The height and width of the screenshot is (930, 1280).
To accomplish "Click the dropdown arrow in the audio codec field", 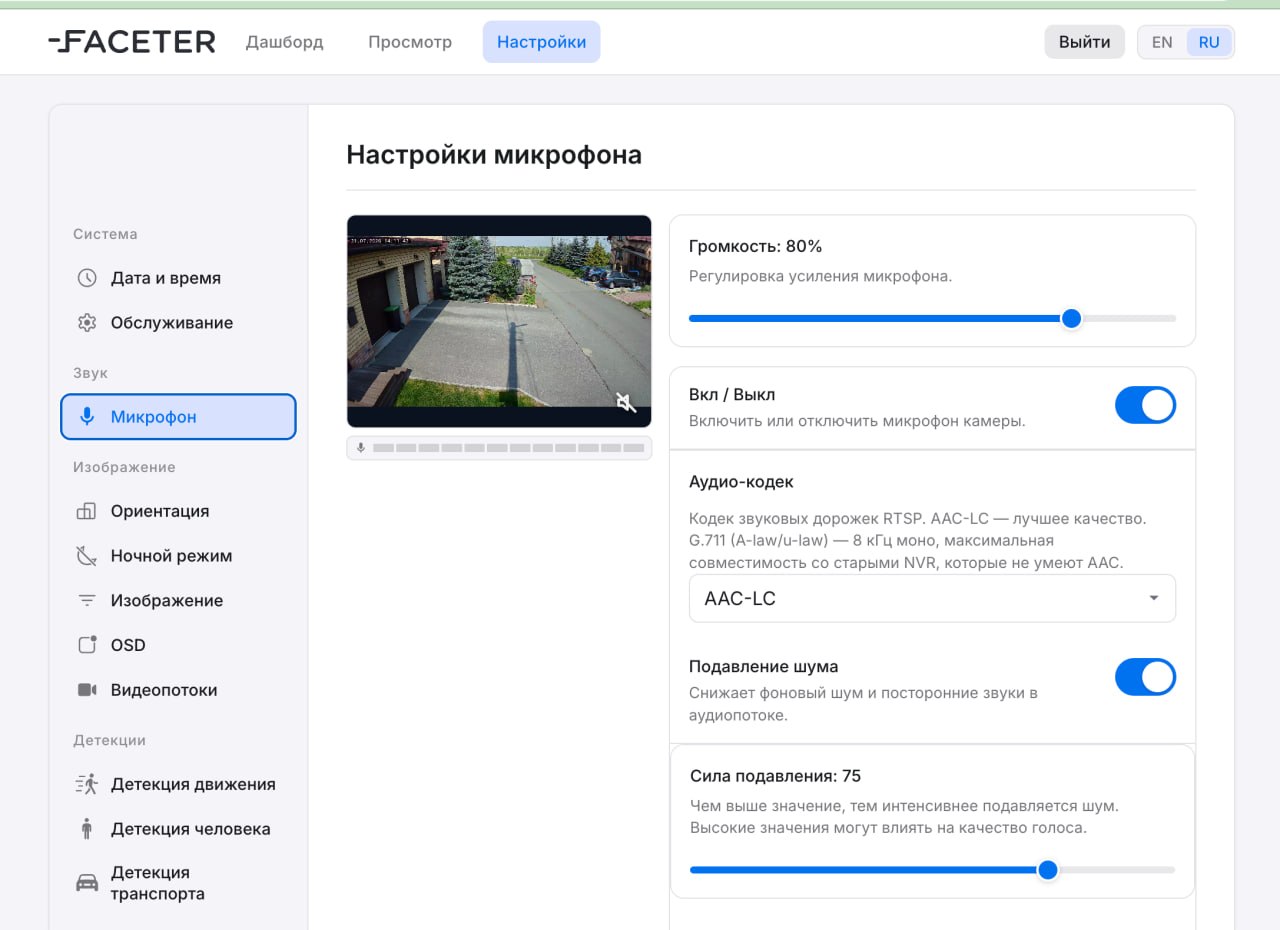I will (1154, 599).
